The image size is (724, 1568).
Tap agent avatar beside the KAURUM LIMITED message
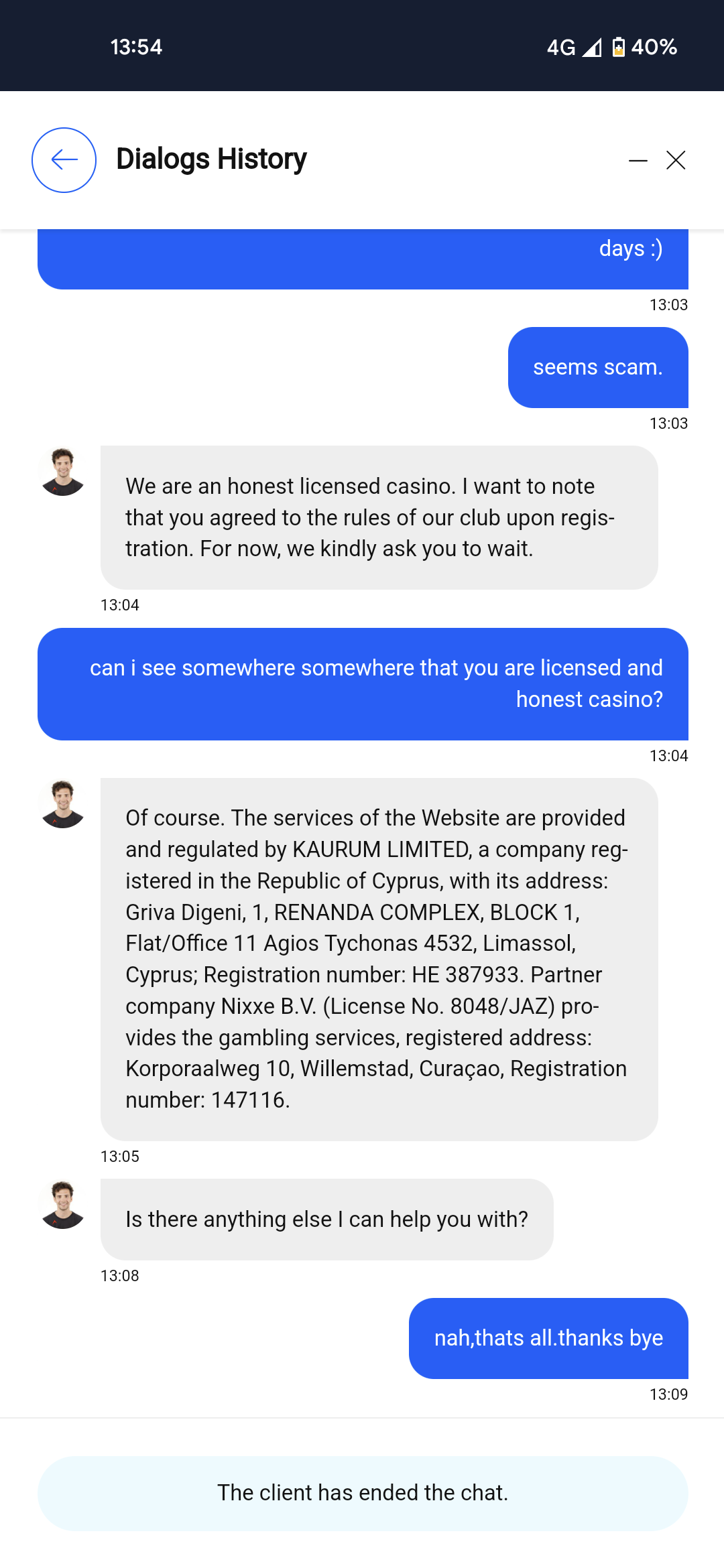(x=63, y=804)
